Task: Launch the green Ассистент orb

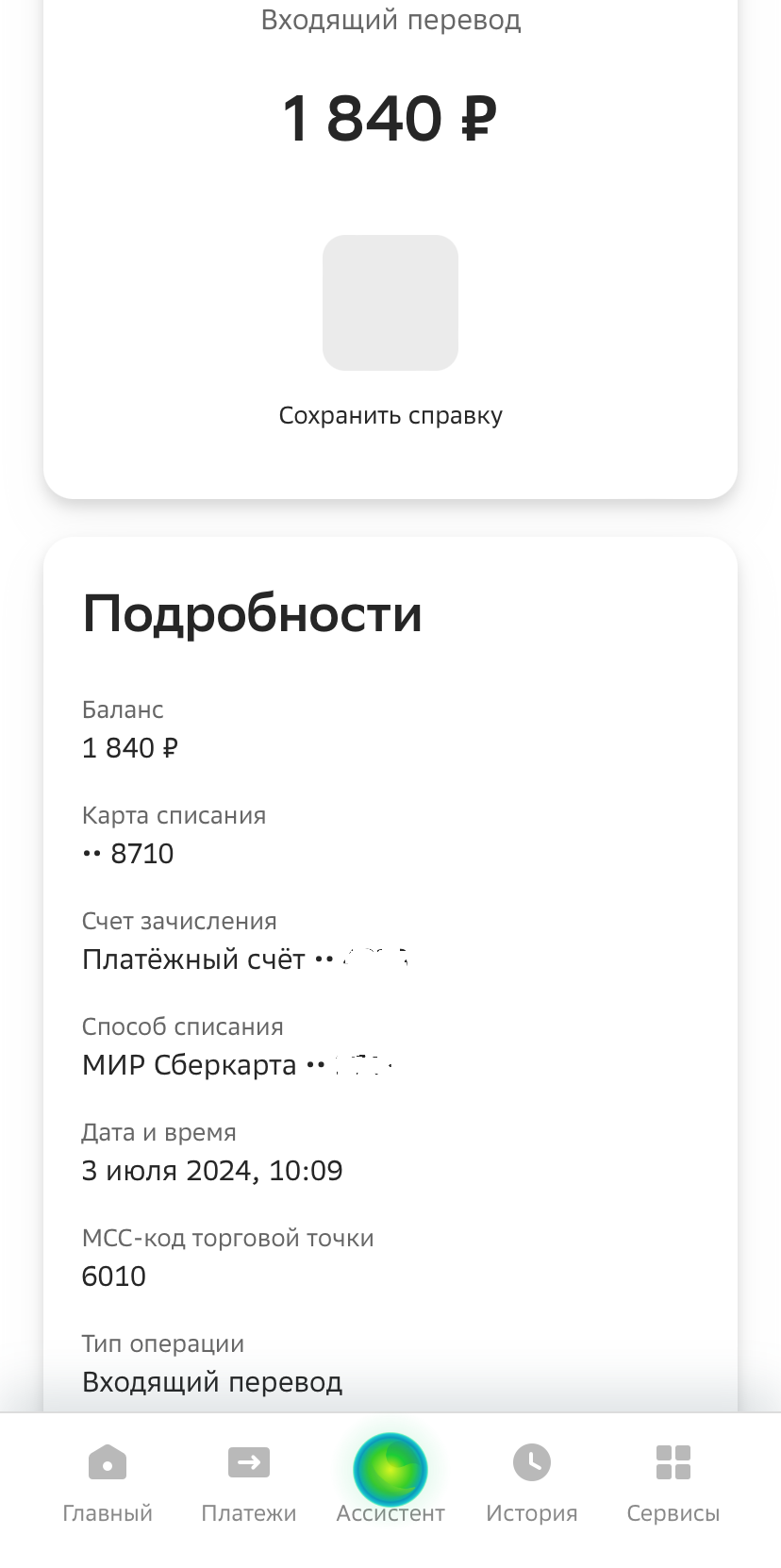Action: pos(390,1469)
